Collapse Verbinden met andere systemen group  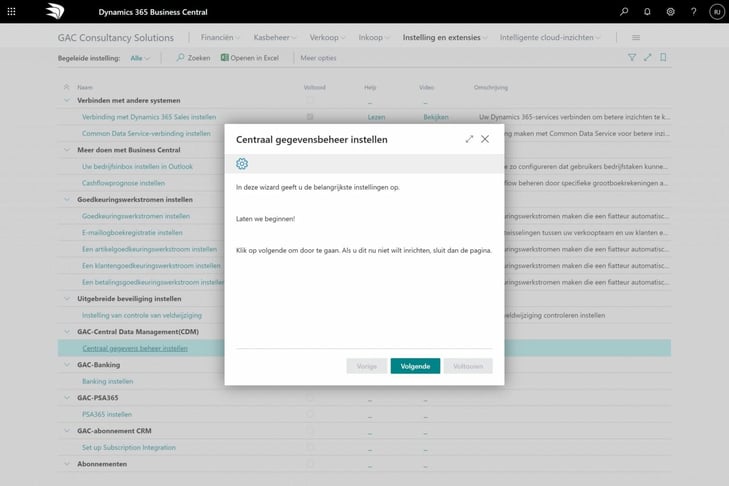click(66, 100)
